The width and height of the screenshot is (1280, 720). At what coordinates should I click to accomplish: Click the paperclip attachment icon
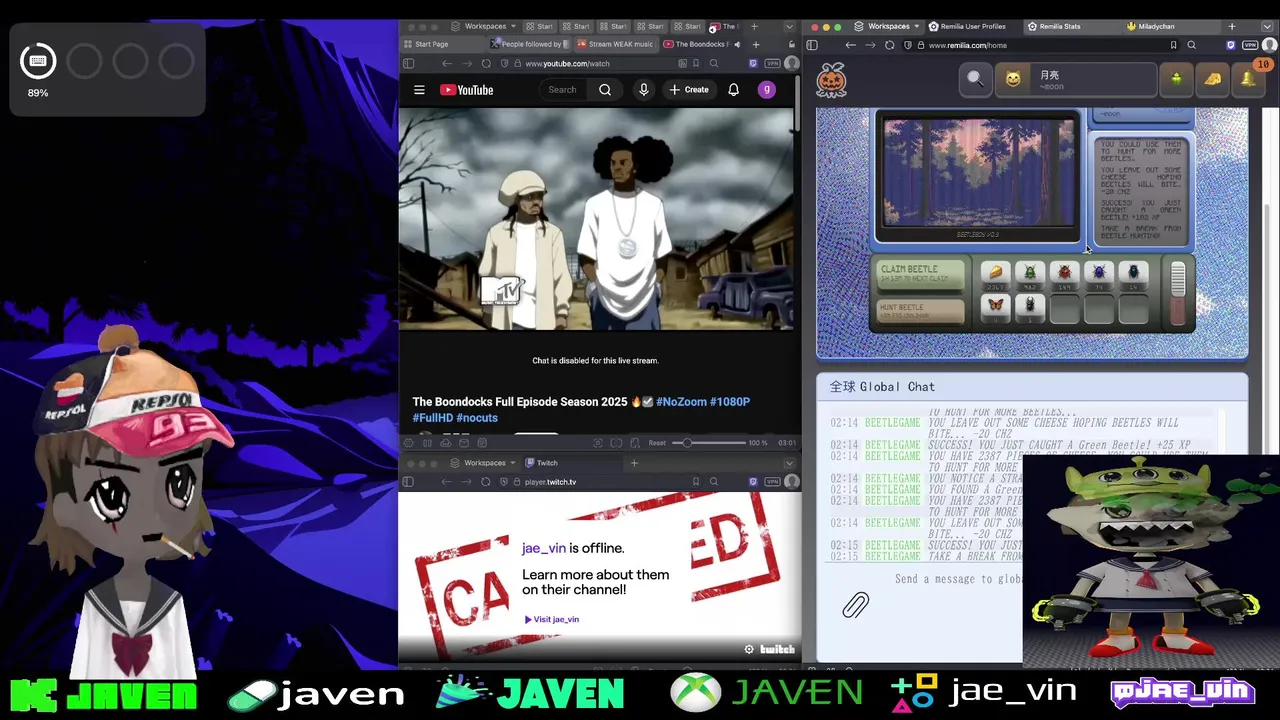tap(855, 605)
